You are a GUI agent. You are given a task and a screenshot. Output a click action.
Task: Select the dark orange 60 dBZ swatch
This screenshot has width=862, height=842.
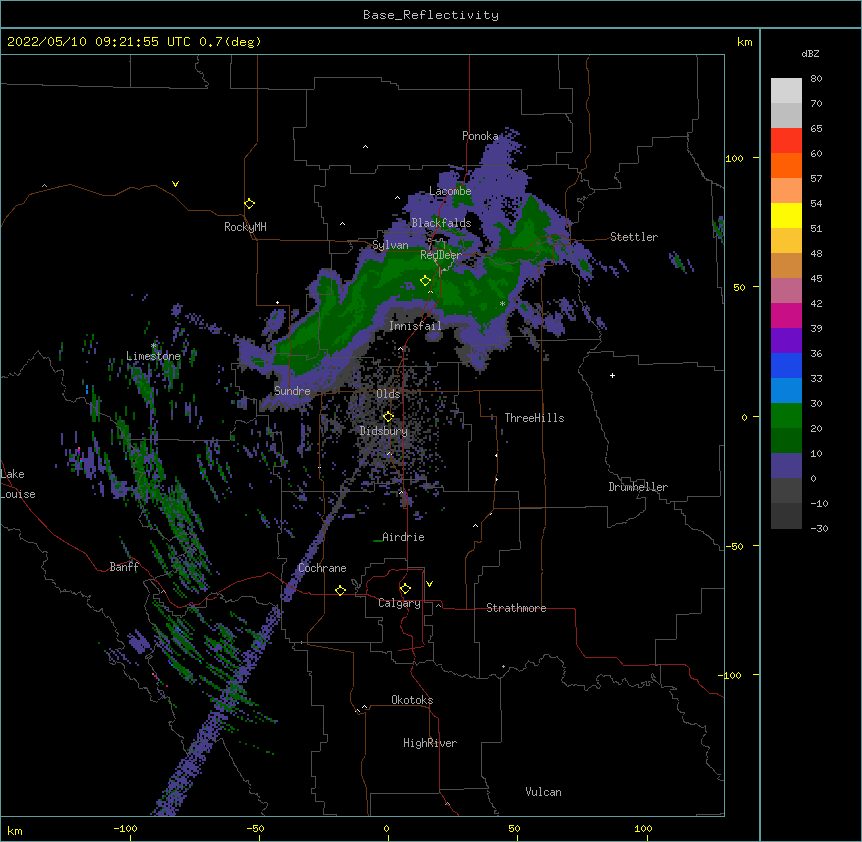786,165
